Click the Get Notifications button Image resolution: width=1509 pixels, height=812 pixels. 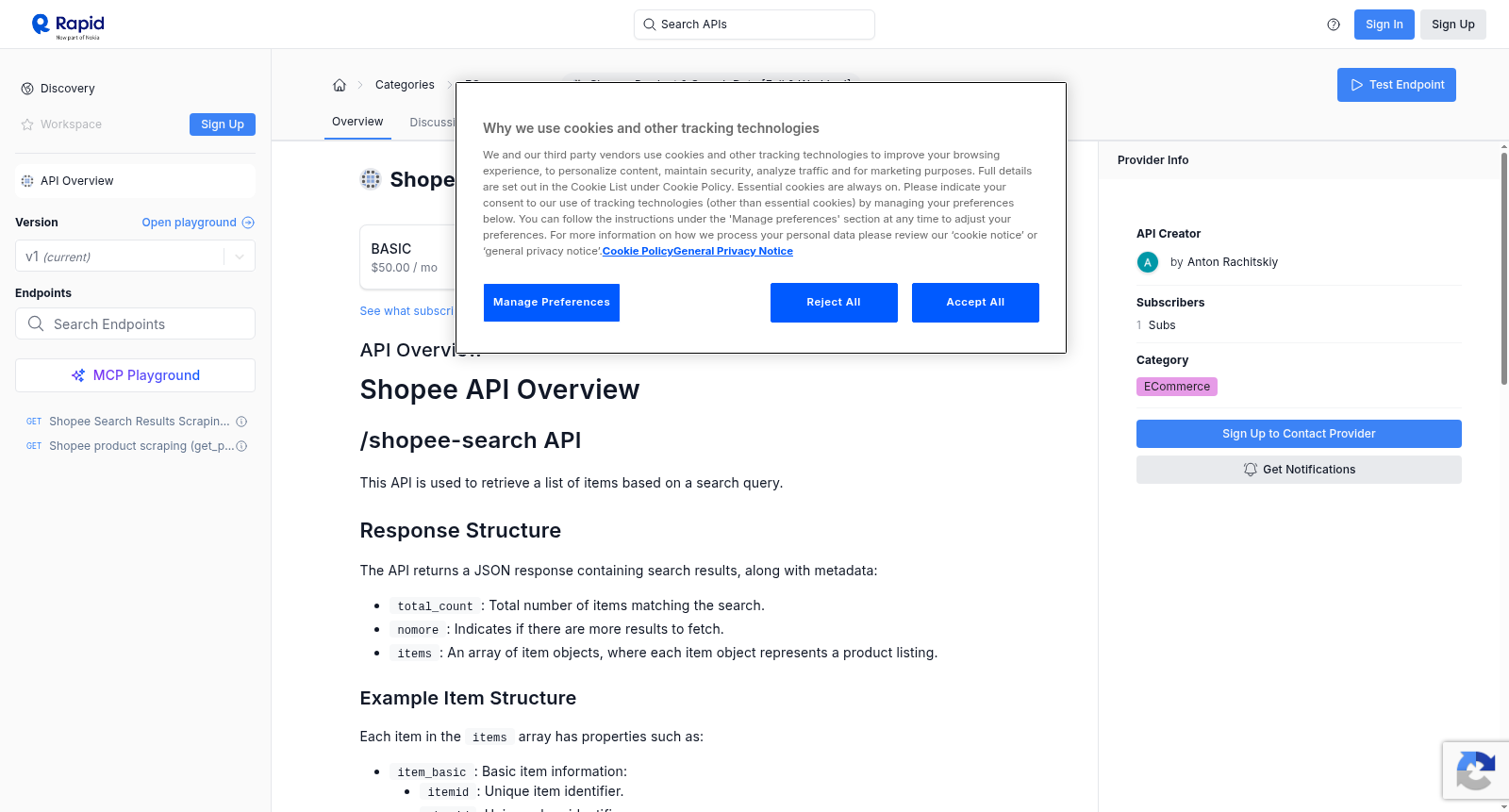pyautogui.click(x=1299, y=470)
